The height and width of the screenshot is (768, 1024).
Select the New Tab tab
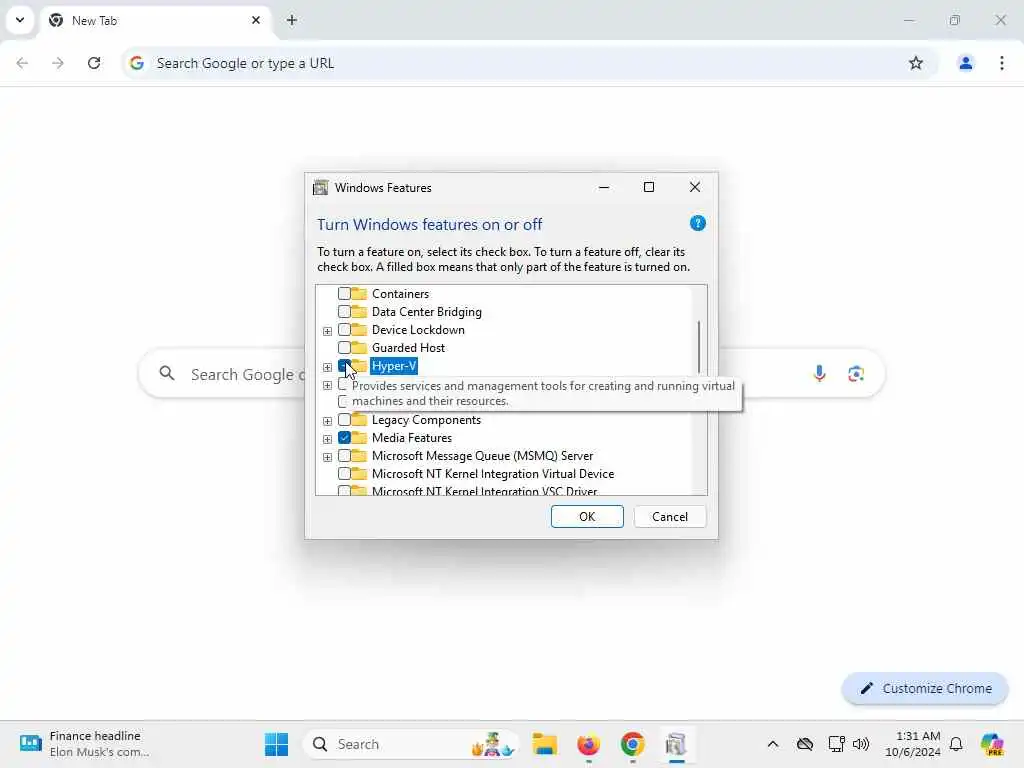[x=156, y=20]
